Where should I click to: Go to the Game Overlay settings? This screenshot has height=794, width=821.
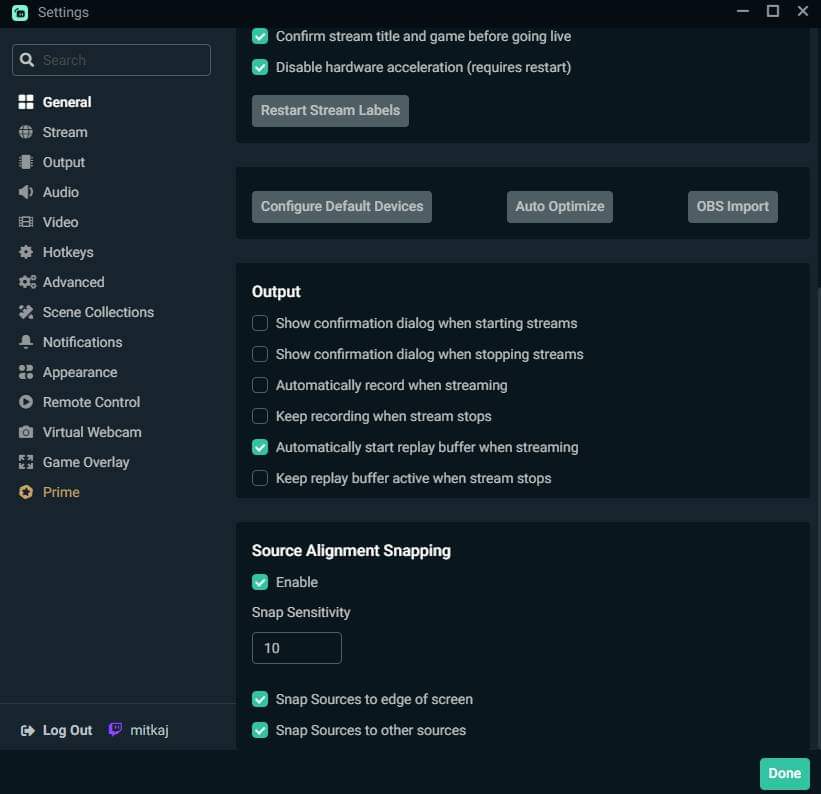86,462
